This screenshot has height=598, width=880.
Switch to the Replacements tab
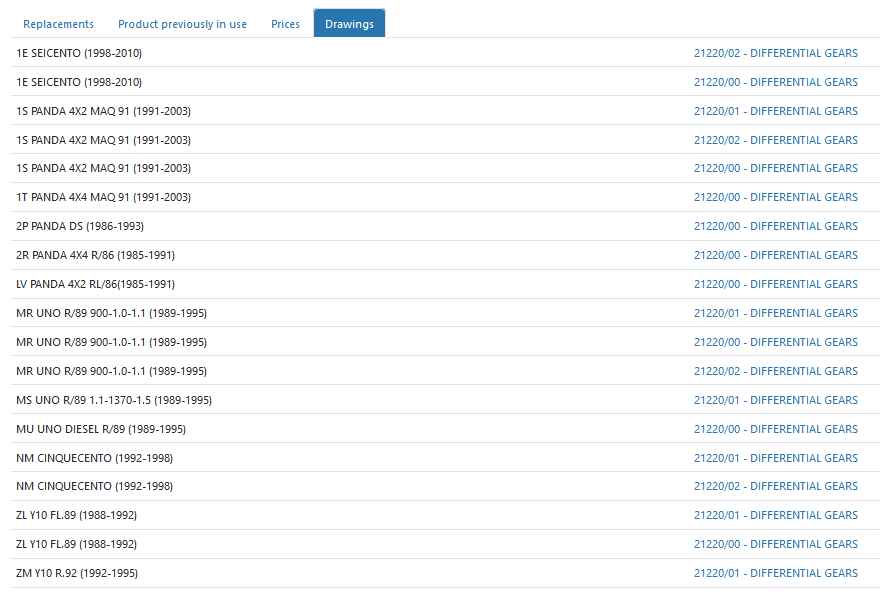(58, 24)
